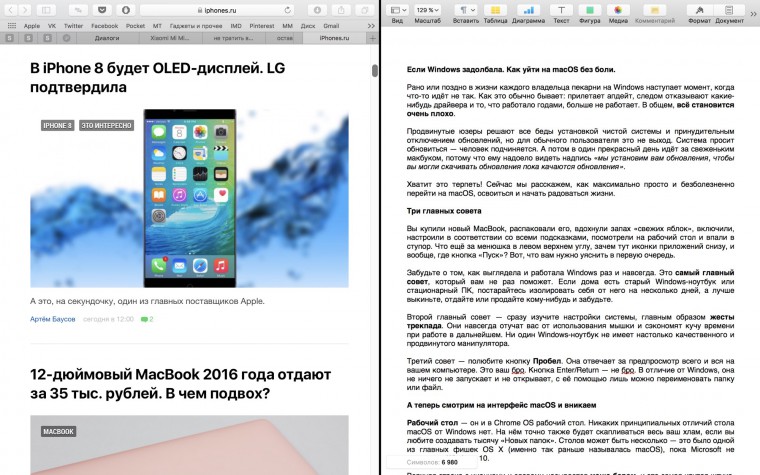
Task: Open the Gmail bookmark
Action: (x=331, y=26)
